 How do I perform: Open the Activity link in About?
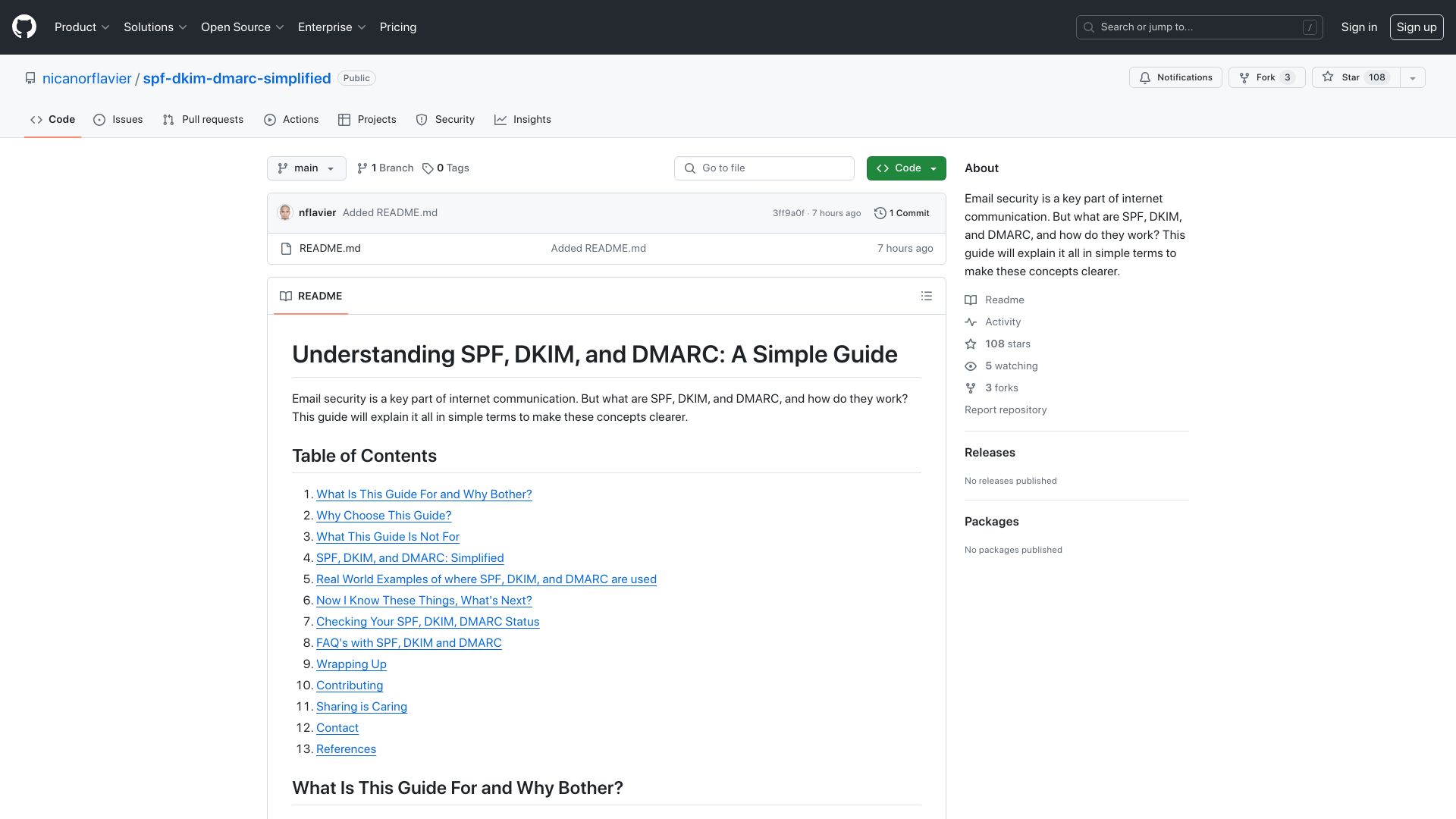point(993,322)
